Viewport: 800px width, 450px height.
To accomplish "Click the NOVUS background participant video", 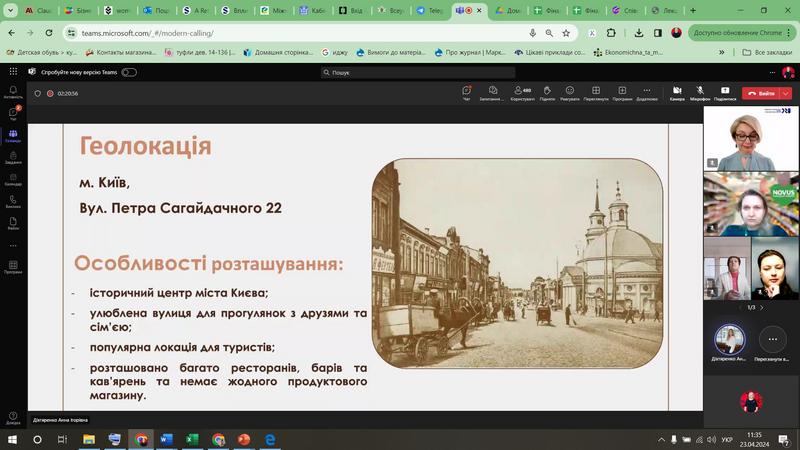I will (751, 204).
